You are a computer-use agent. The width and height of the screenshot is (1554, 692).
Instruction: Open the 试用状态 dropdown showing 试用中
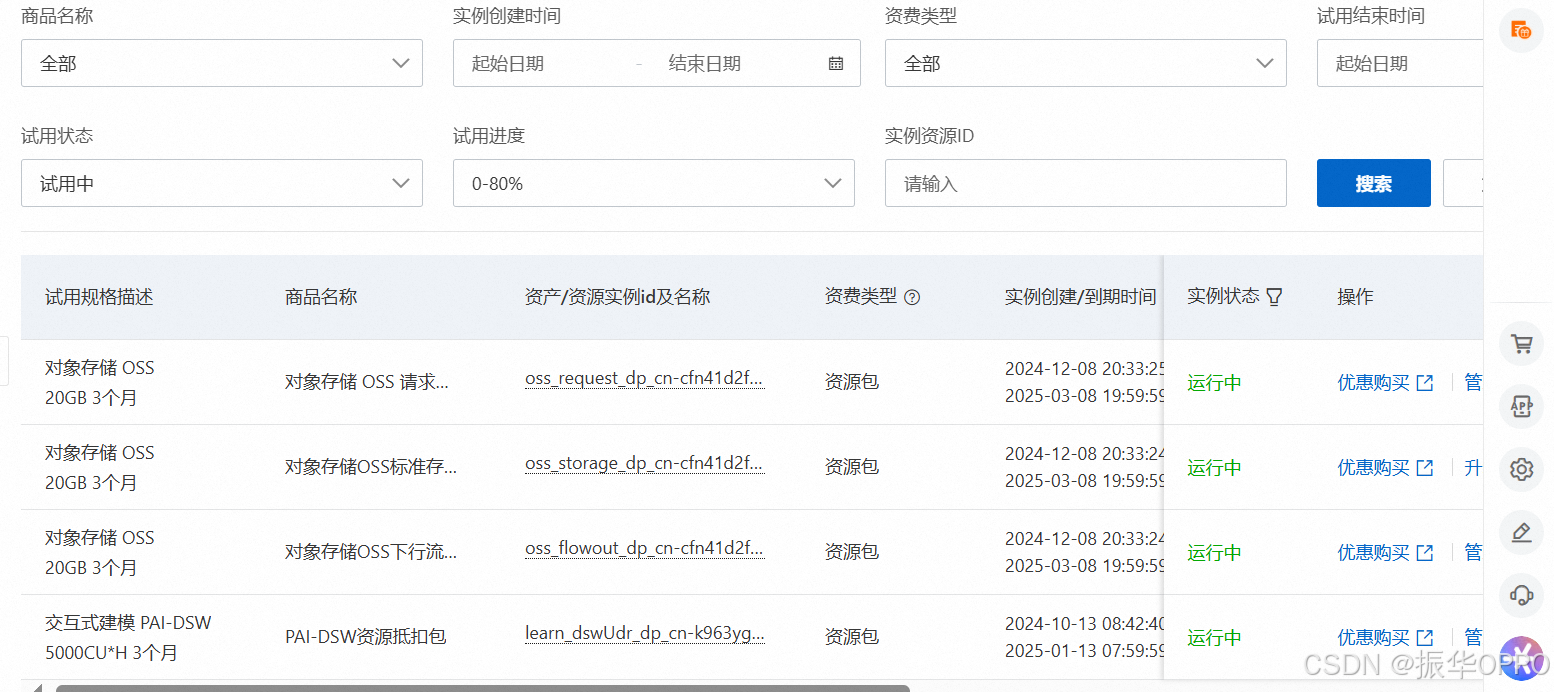222,183
